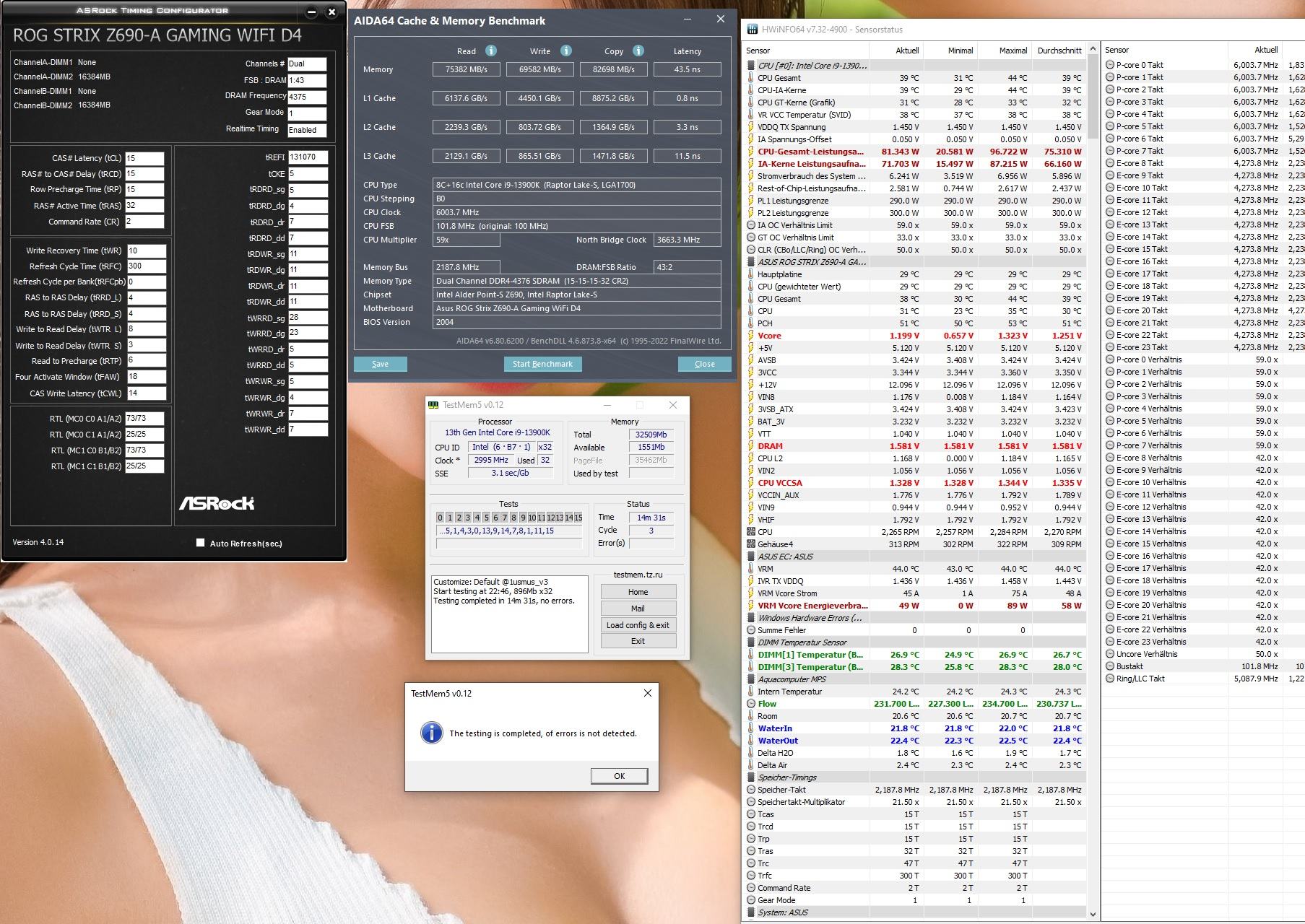The height and width of the screenshot is (924, 1305).
Task: Click the icon on the Uncore Verhältnis row
Action: tap(1110, 654)
